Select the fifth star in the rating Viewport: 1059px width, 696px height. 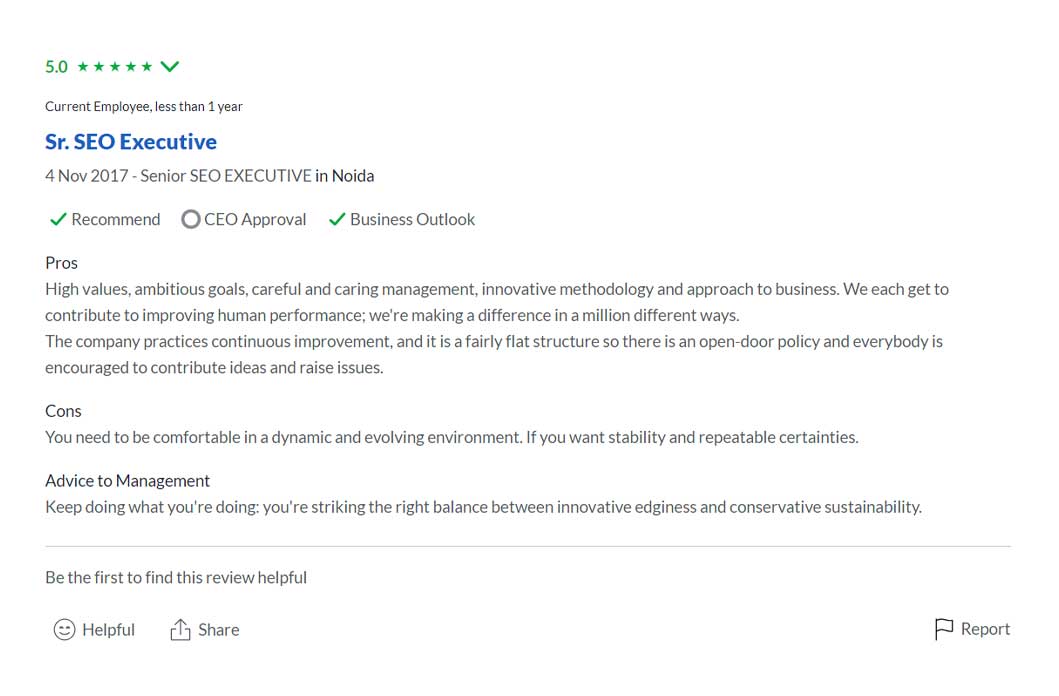click(x=147, y=67)
